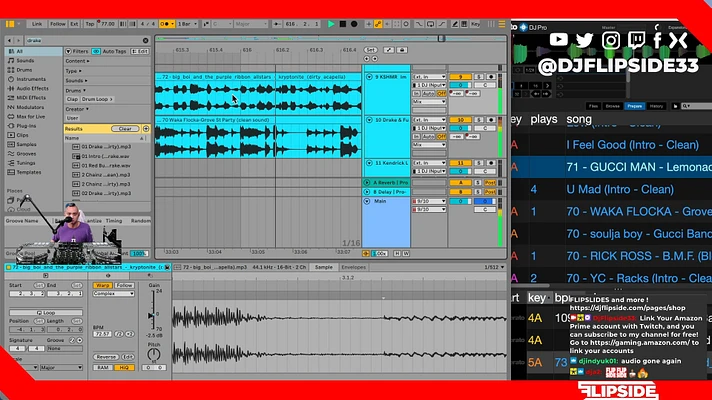
Task: Solo the 9 KSHMR track
Action: pos(479,77)
